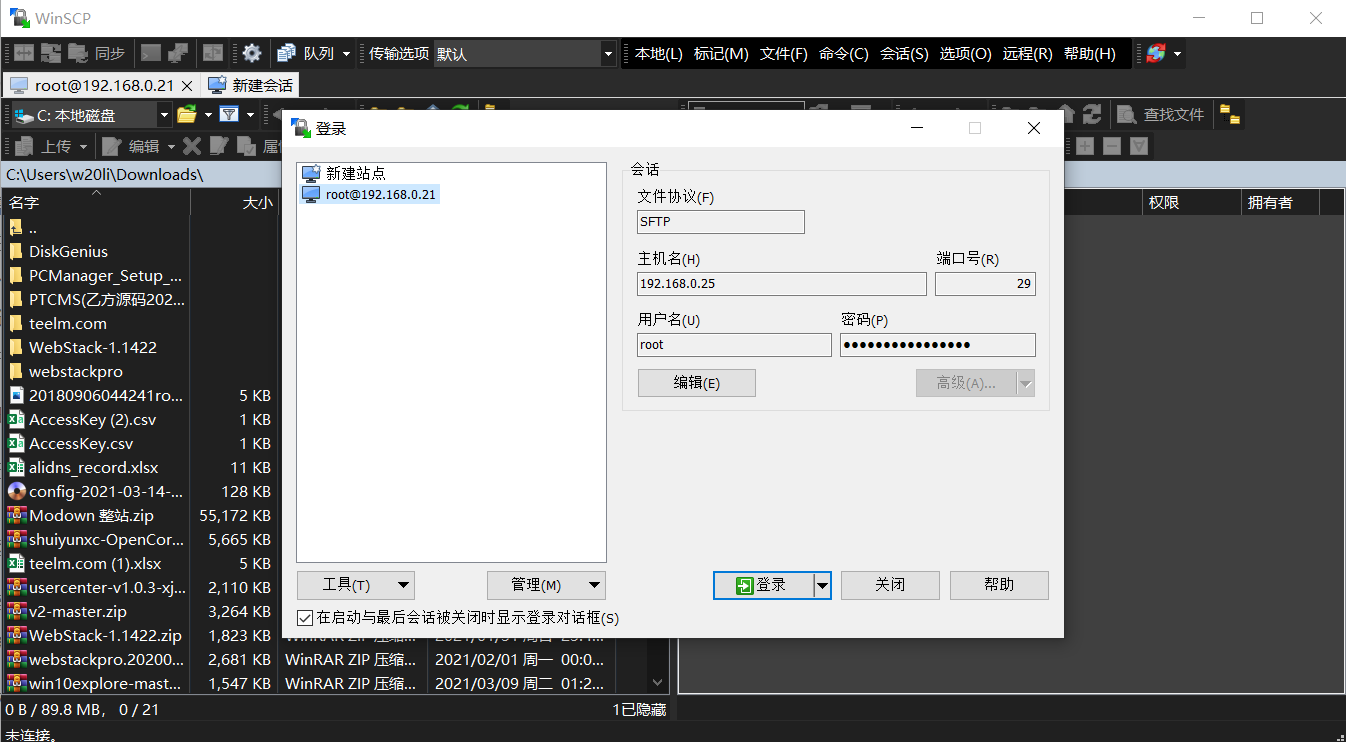Viewport: 1346px width, 742px height.
Task: Open the 选项(O) menu
Action: tap(965, 53)
